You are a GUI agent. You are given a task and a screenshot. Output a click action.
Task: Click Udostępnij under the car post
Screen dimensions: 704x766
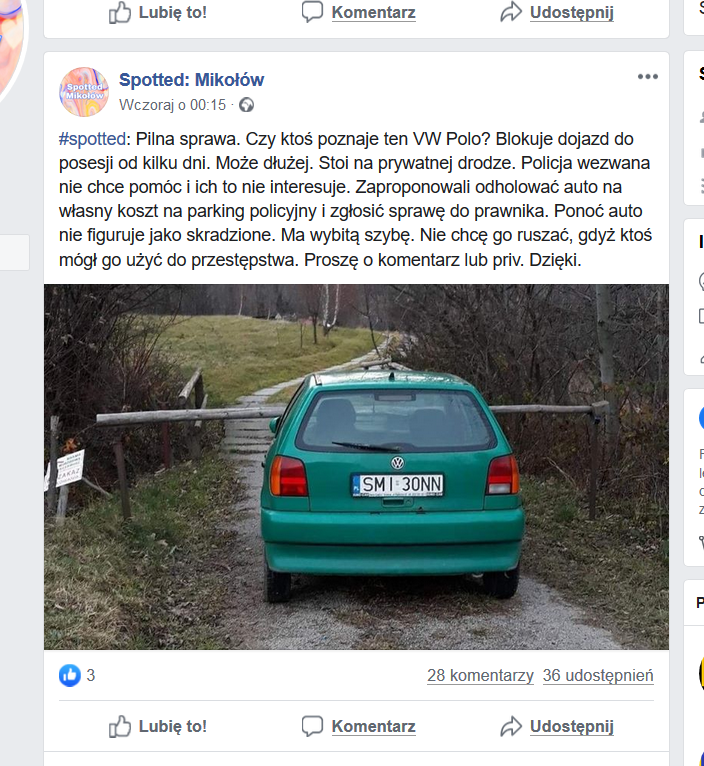pos(572,726)
